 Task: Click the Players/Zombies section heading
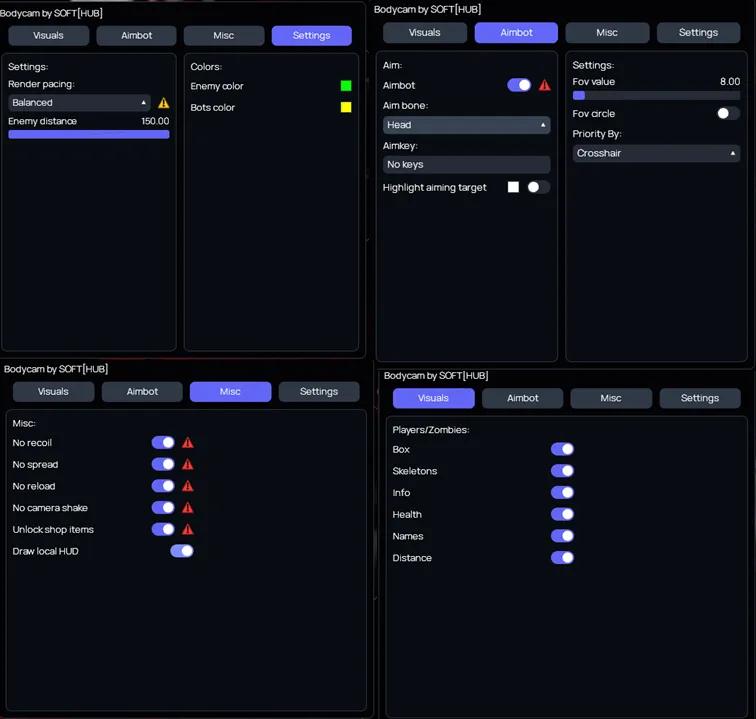(431, 430)
